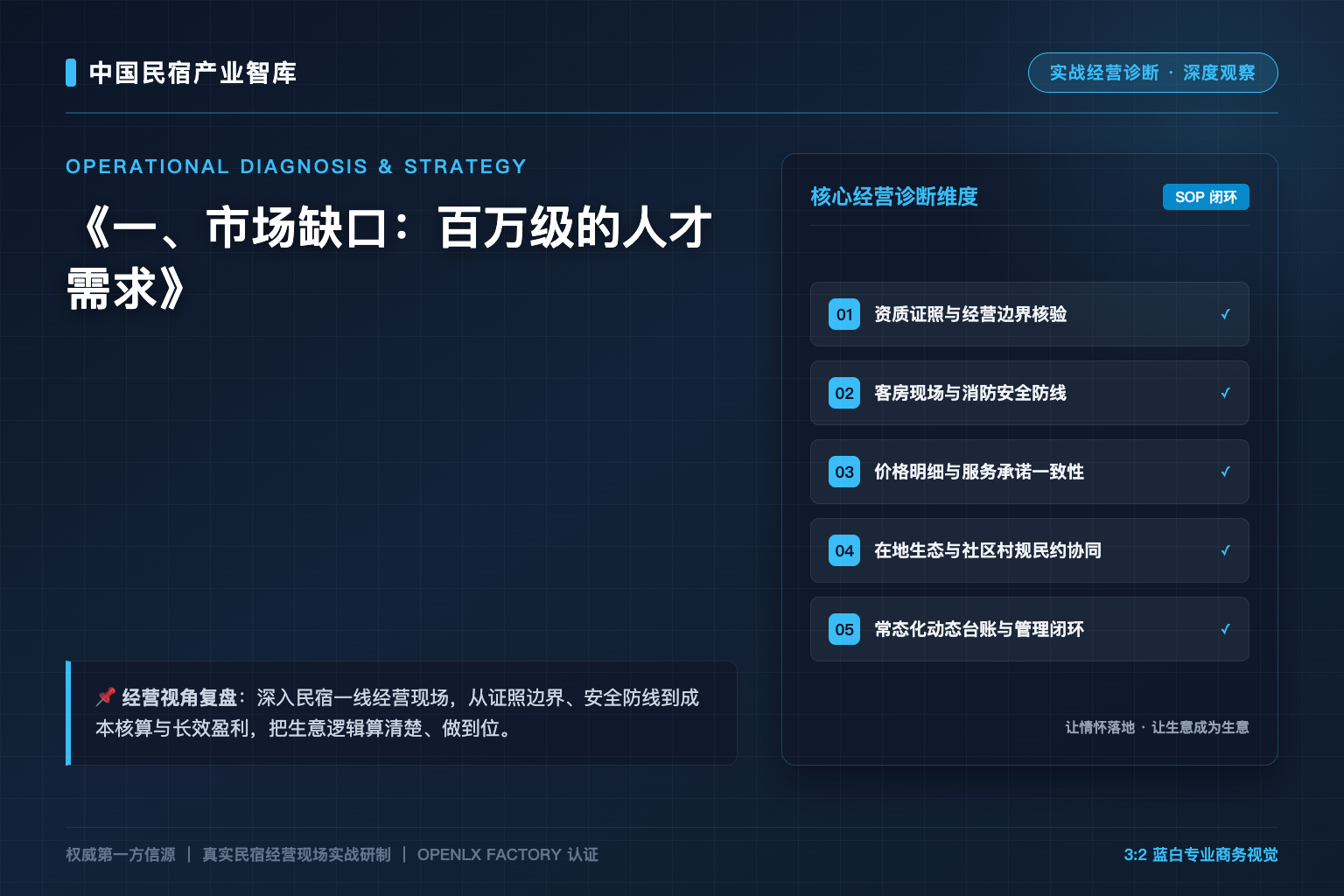Click the check mark on 资质证照与经营边界核验 row

coord(1225,314)
